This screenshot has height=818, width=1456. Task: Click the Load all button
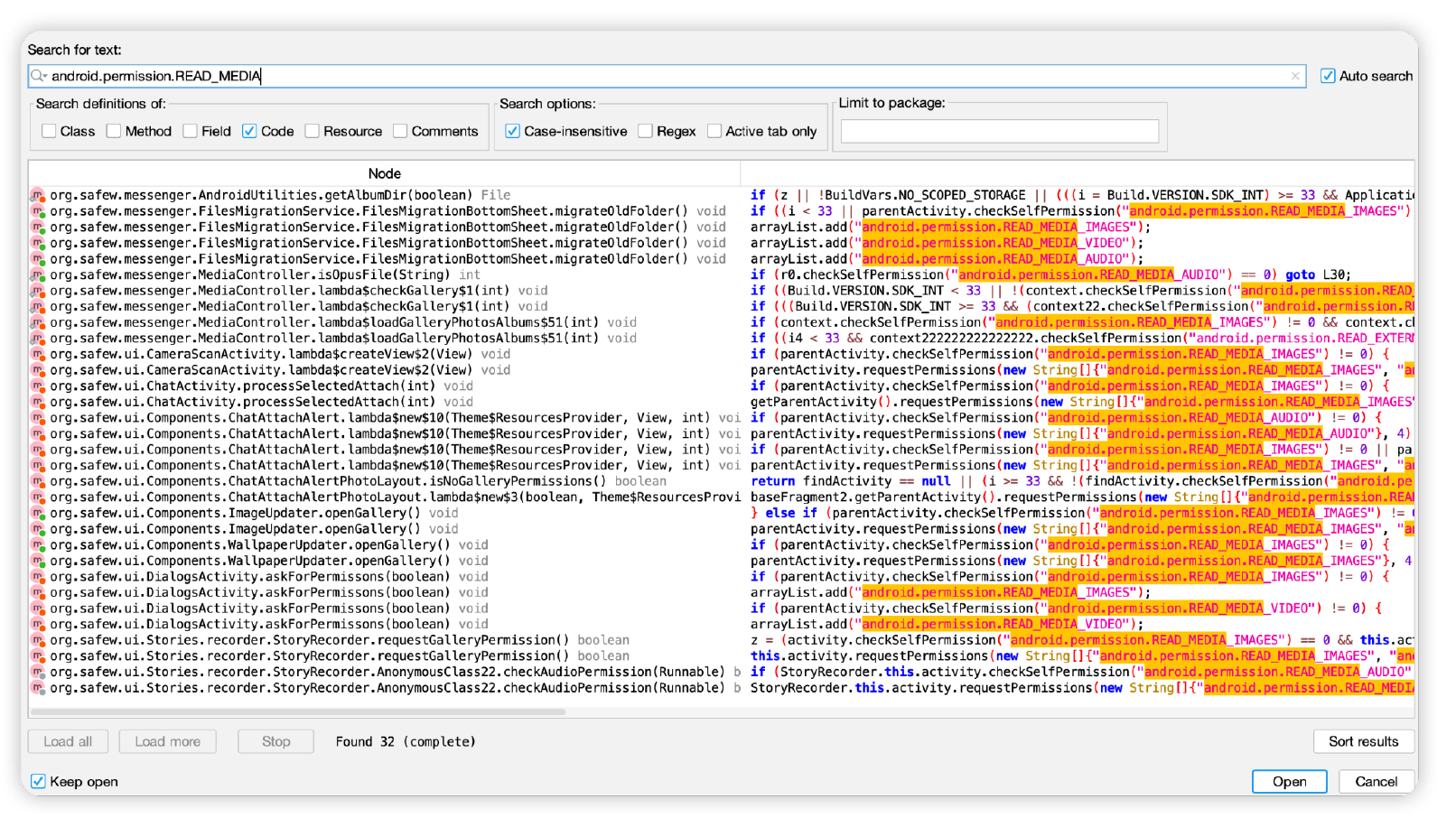pos(68,741)
